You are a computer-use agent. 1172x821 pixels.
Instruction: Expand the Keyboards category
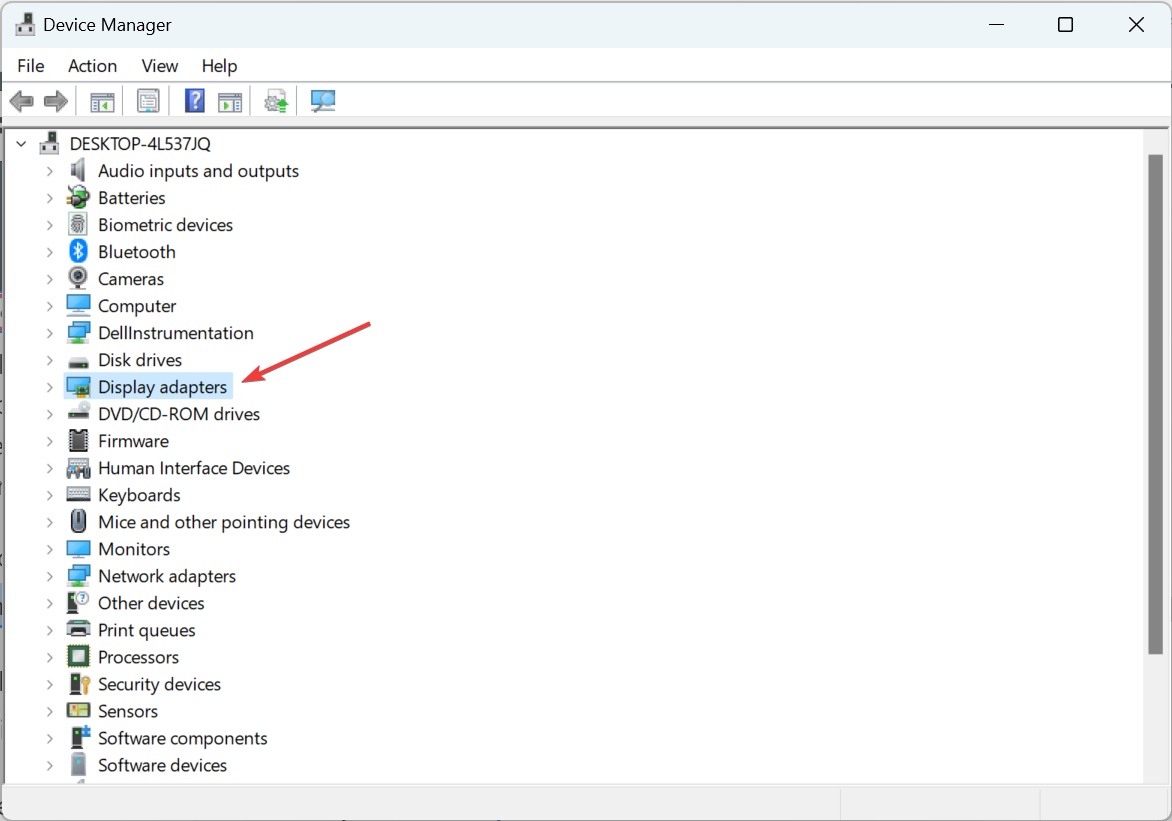49,495
